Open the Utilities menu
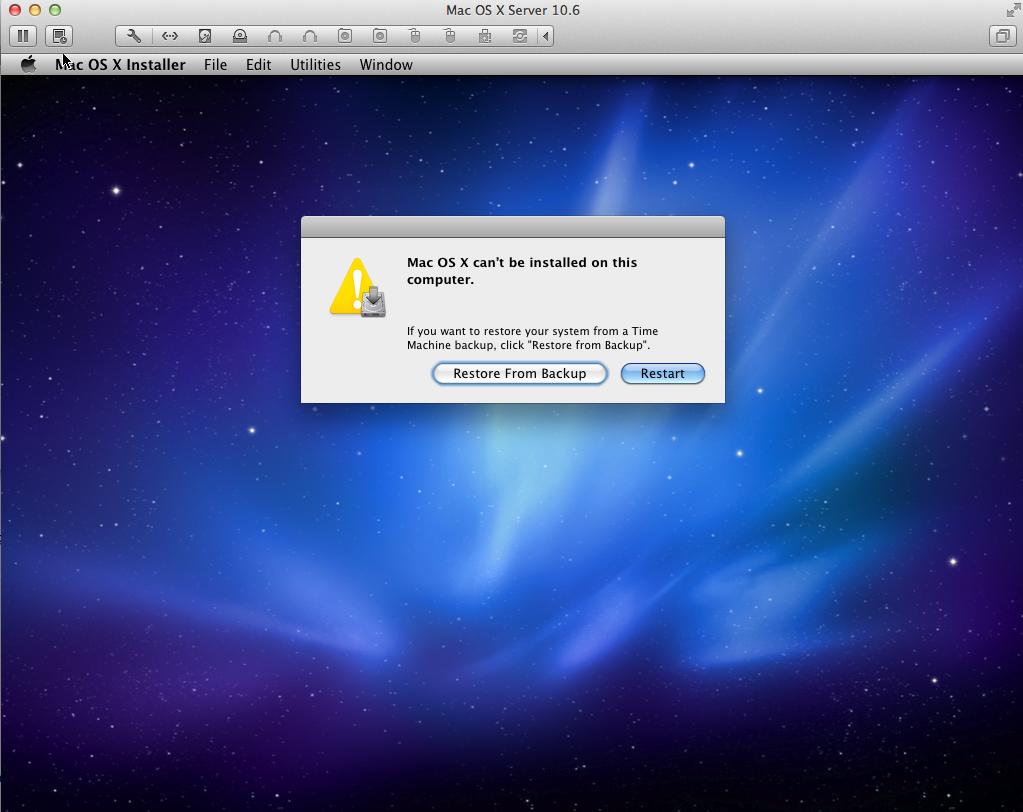 tap(315, 65)
